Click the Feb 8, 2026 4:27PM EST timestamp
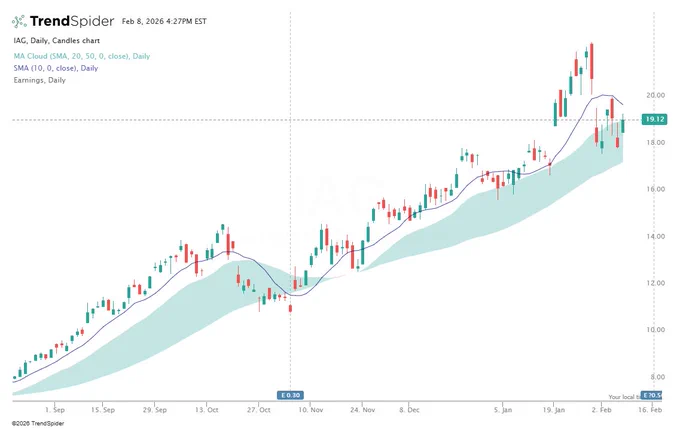The width and height of the screenshot is (680, 429). [x=164, y=21]
